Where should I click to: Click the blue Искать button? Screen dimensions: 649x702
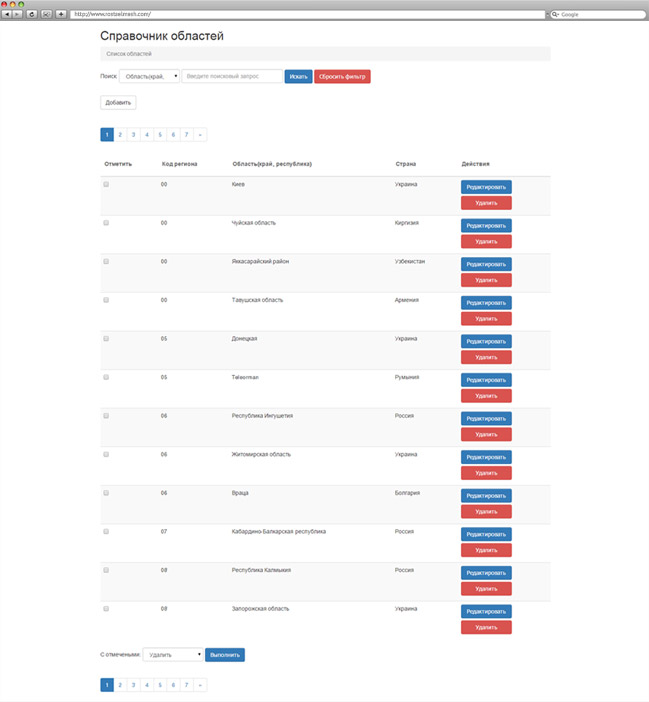click(299, 77)
